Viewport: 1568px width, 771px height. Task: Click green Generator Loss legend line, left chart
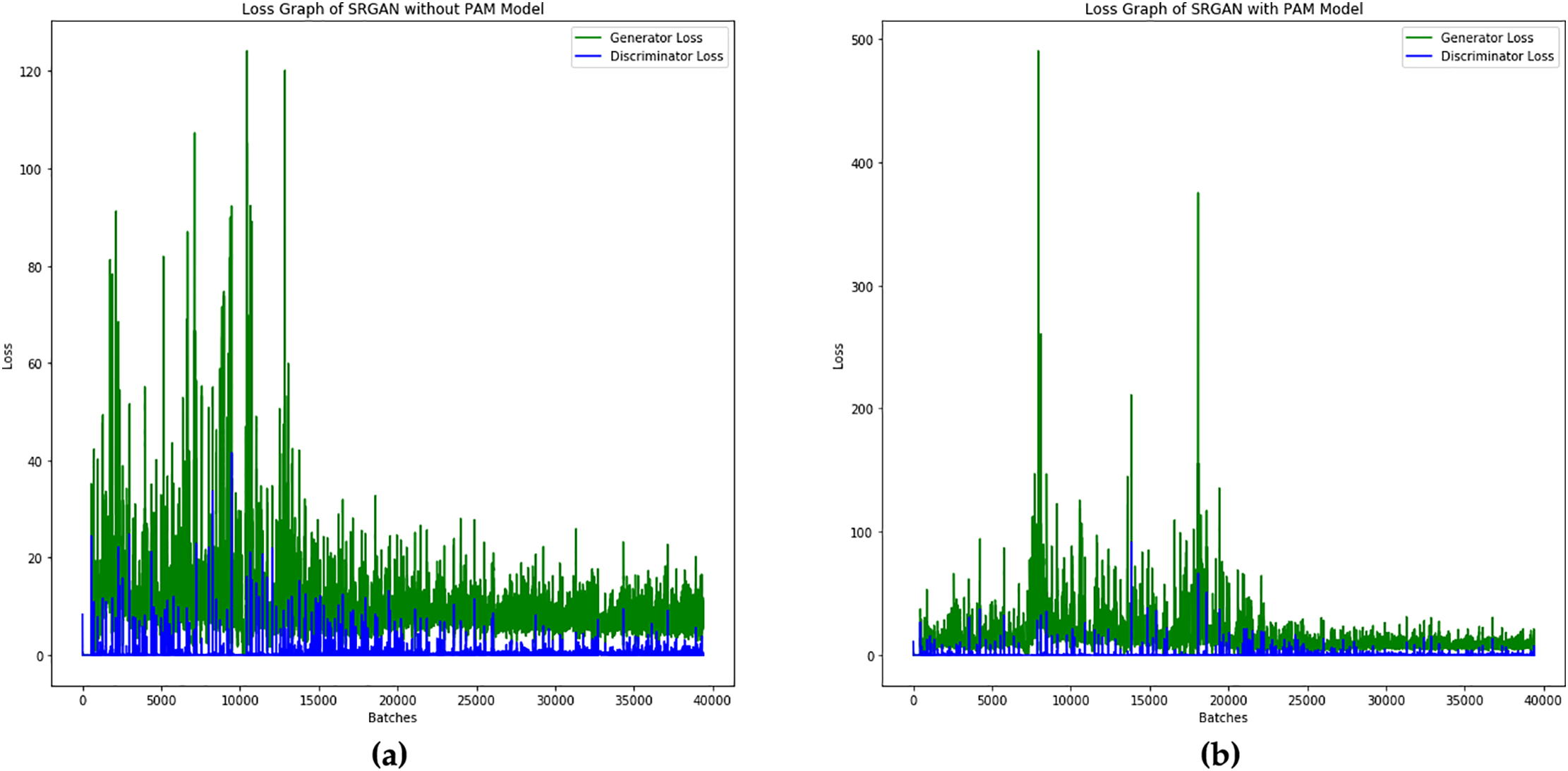click(x=588, y=37)
